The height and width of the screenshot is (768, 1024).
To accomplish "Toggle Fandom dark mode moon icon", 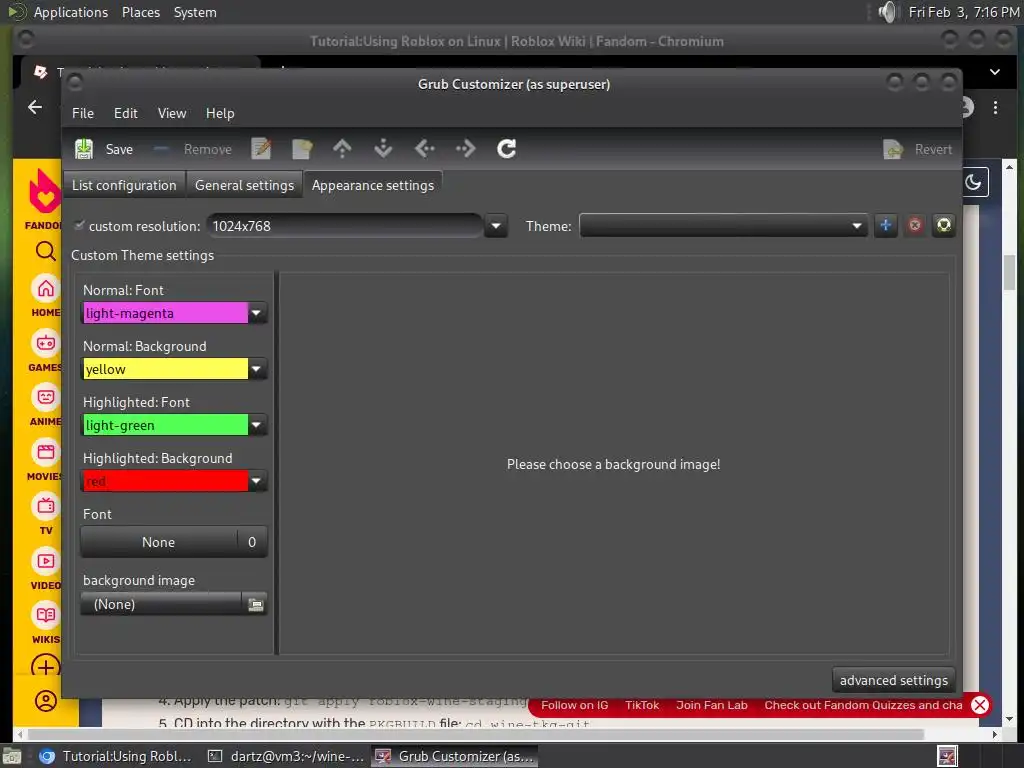I will (x=974, y=182).
